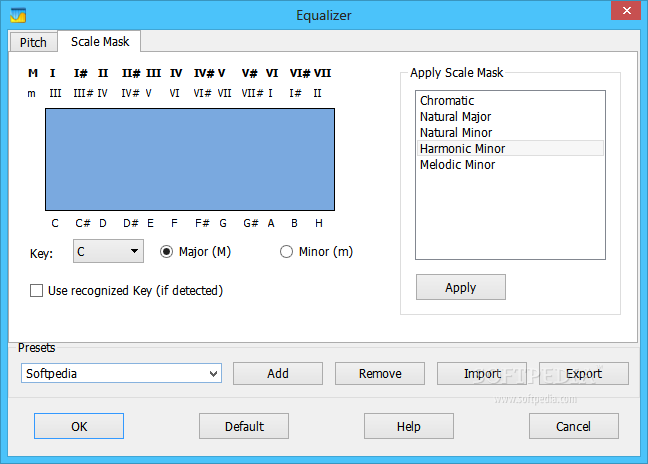Click the Equalizer app icon in title bar
The height and width of the screenshot is (464, 648).
18,15
